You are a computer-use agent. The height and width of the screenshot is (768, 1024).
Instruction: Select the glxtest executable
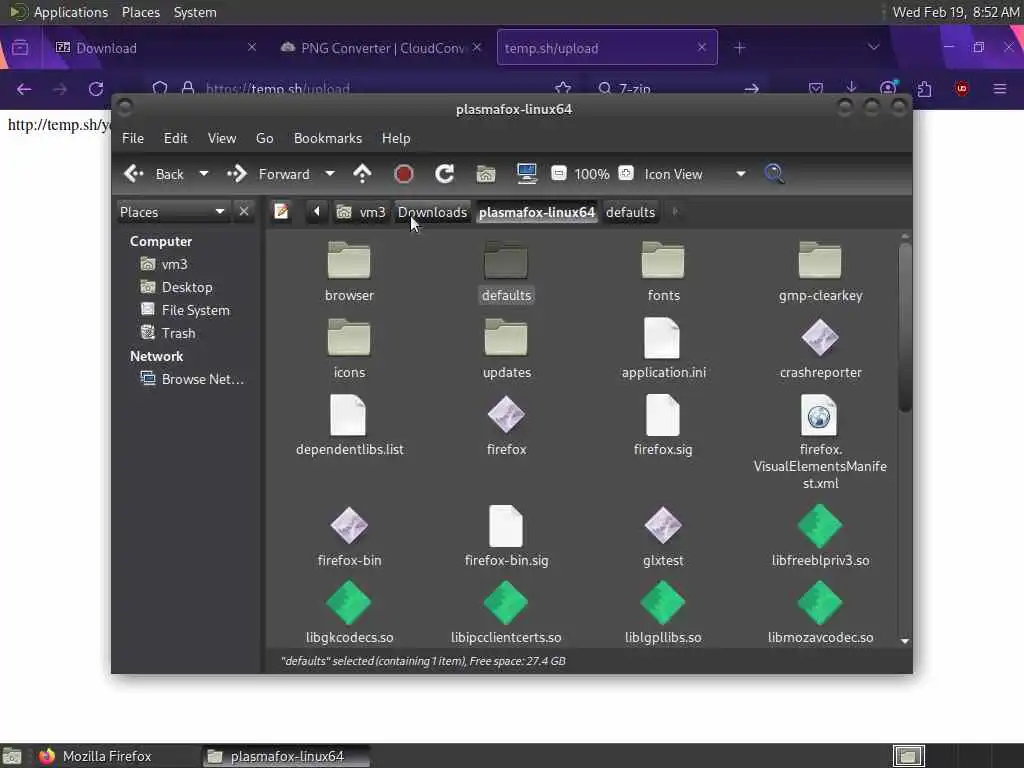point(663,536)
